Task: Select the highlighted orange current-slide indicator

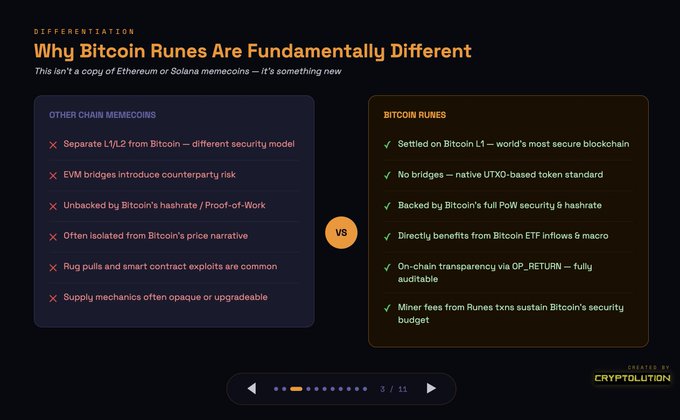Action: point(296,389)
